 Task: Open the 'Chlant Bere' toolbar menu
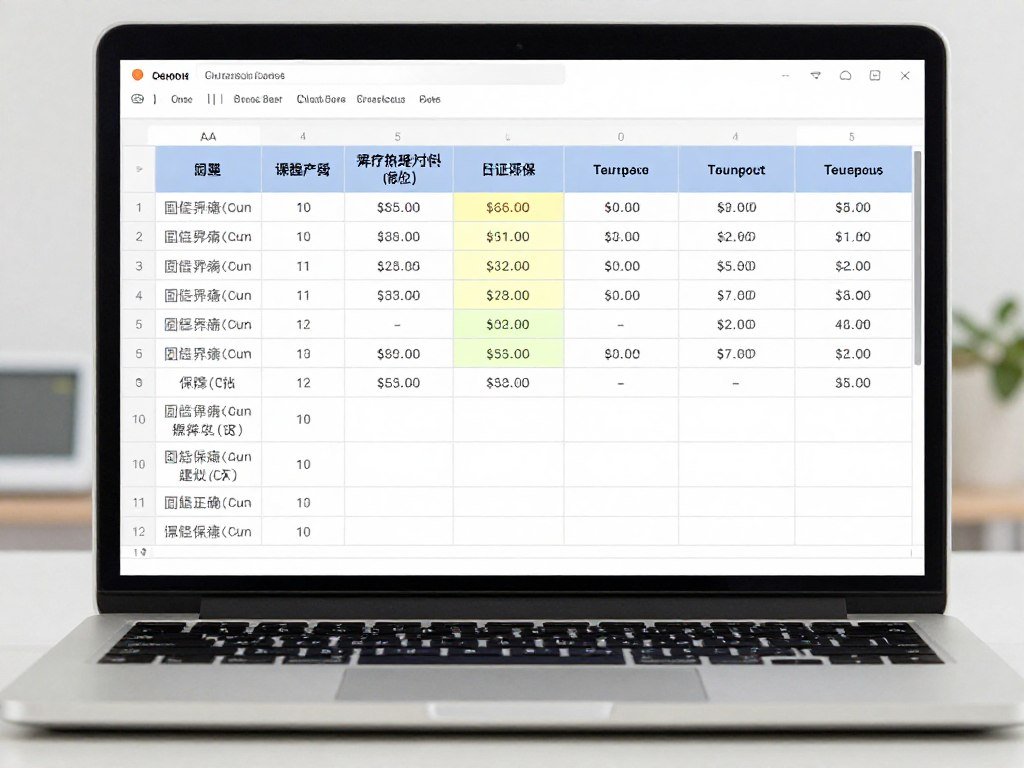tap(321, 99)
